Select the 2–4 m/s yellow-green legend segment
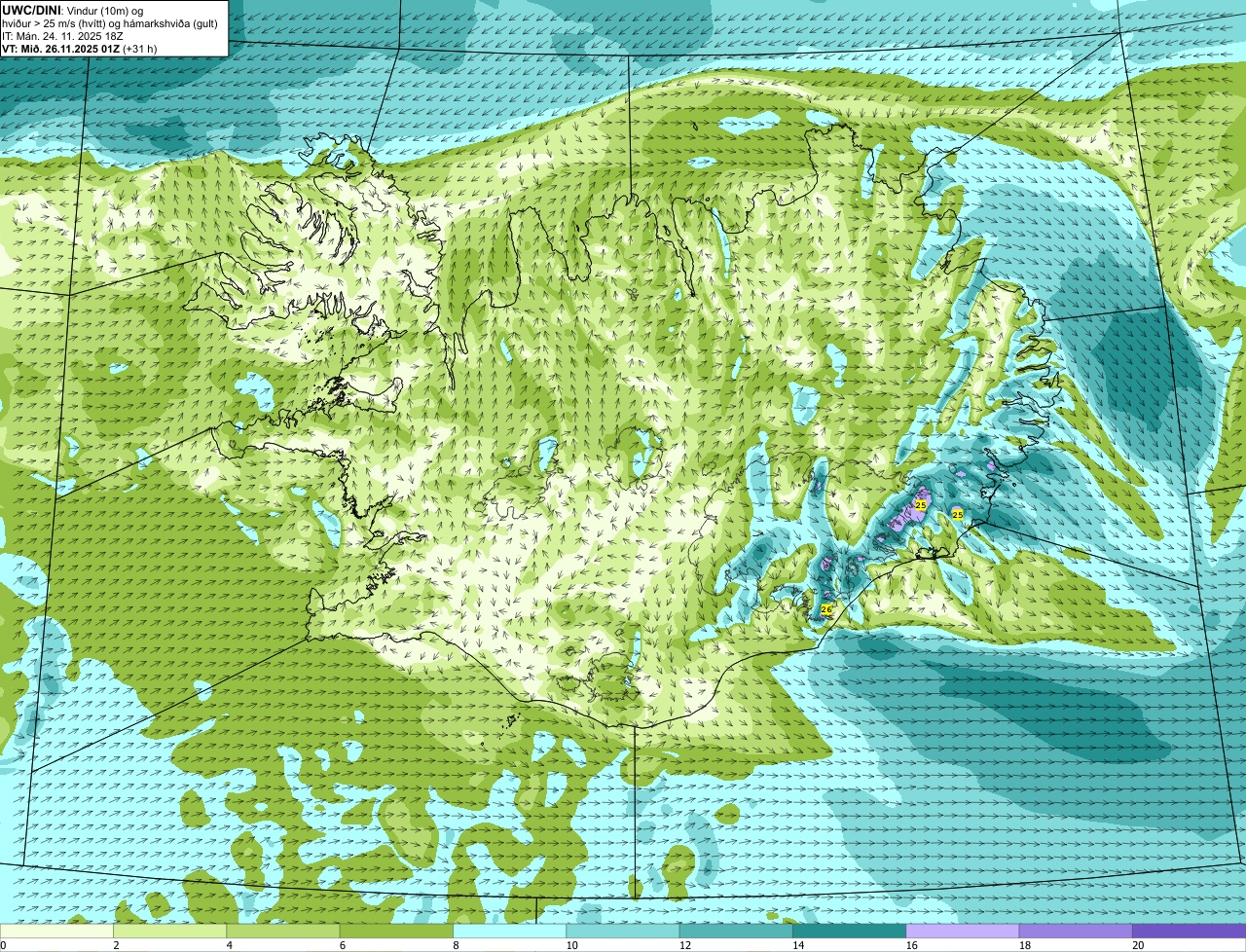The height and width of the screenshot is (952, 1246). 170,931
